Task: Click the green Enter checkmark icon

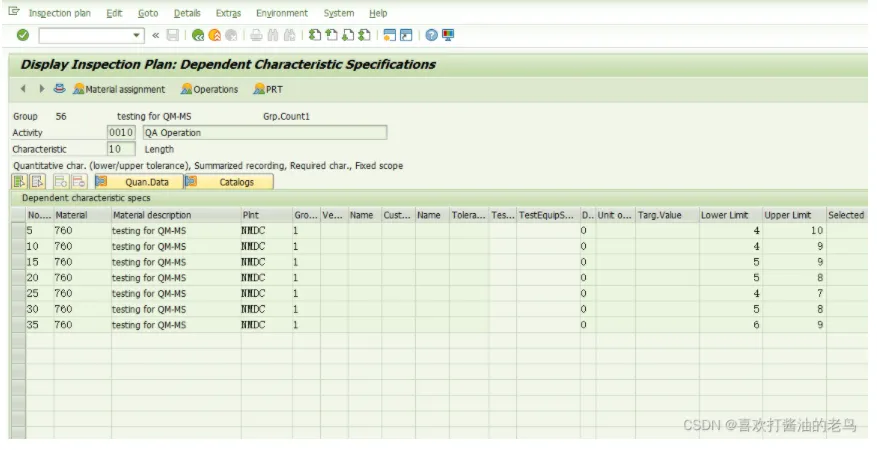Action: (x=22, y=35)
